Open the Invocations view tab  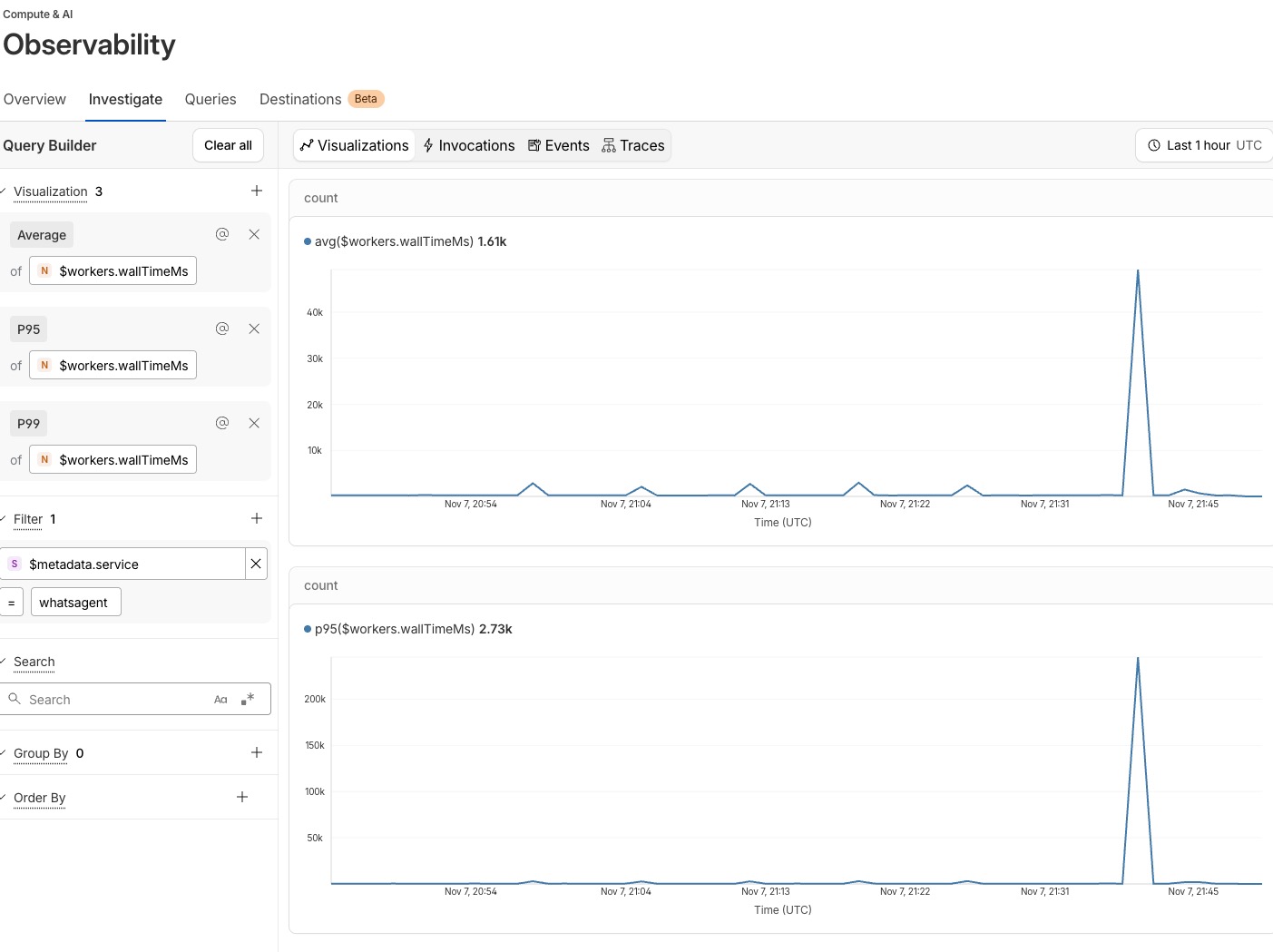tap(468, 145)
